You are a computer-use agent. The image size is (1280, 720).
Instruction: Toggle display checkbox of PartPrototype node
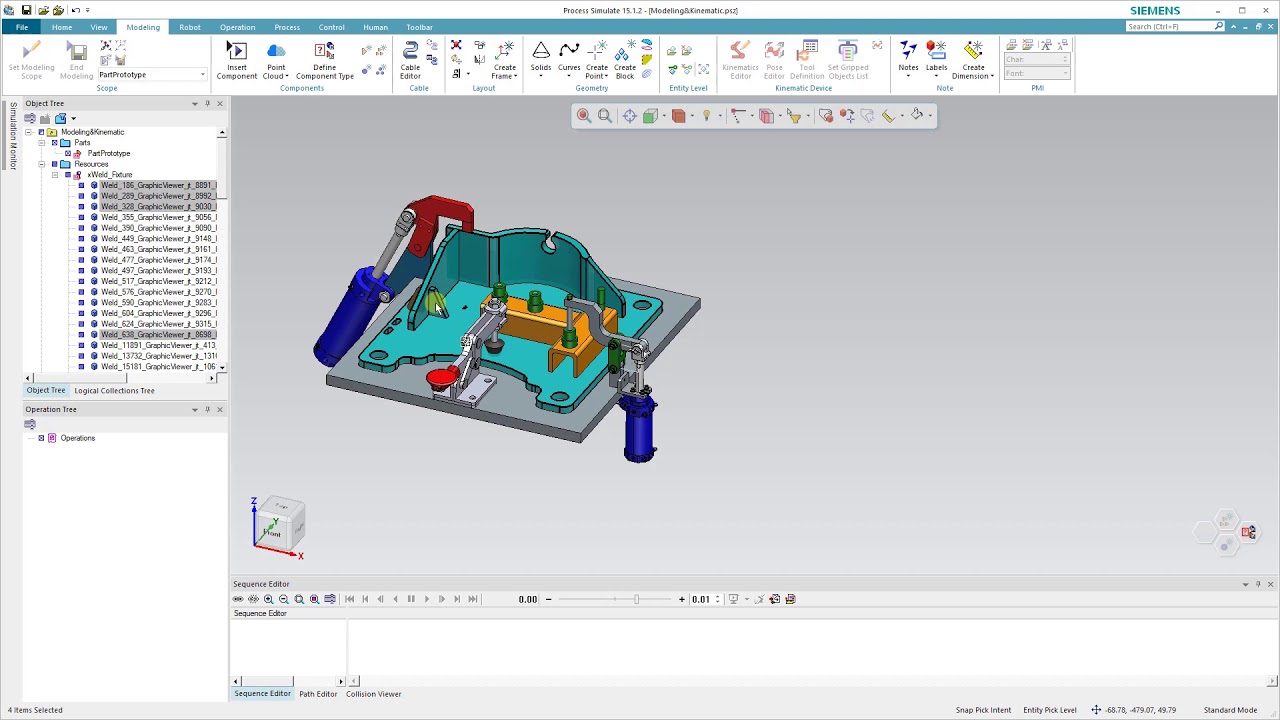[68, 153]
